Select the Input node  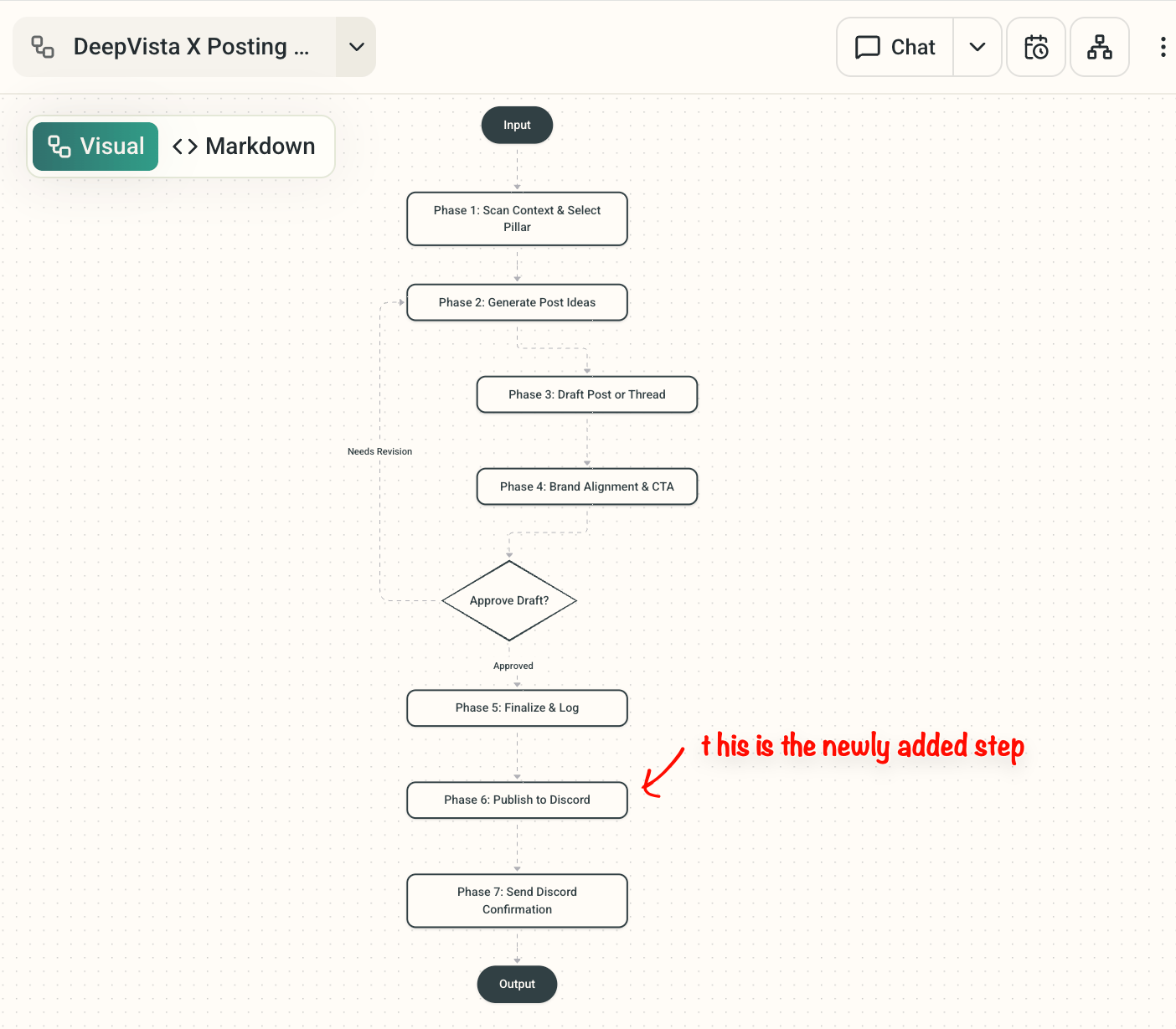(517, 125)
